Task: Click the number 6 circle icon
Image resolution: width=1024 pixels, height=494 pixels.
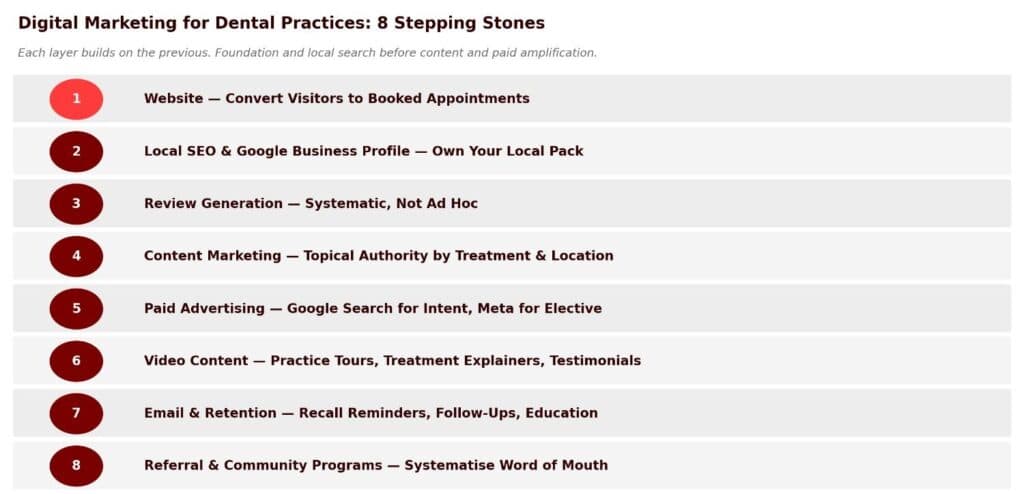Action: (x=76, y=360)
